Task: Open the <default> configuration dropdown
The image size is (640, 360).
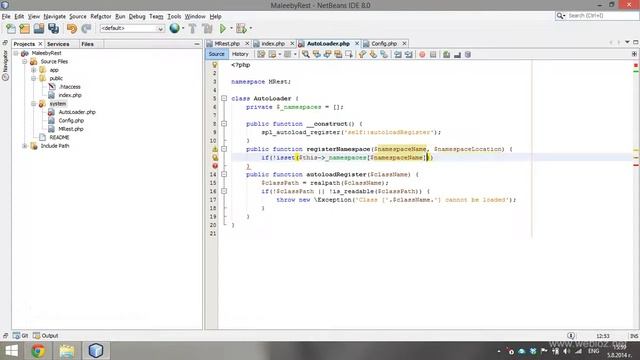Action: pos(132,29)
